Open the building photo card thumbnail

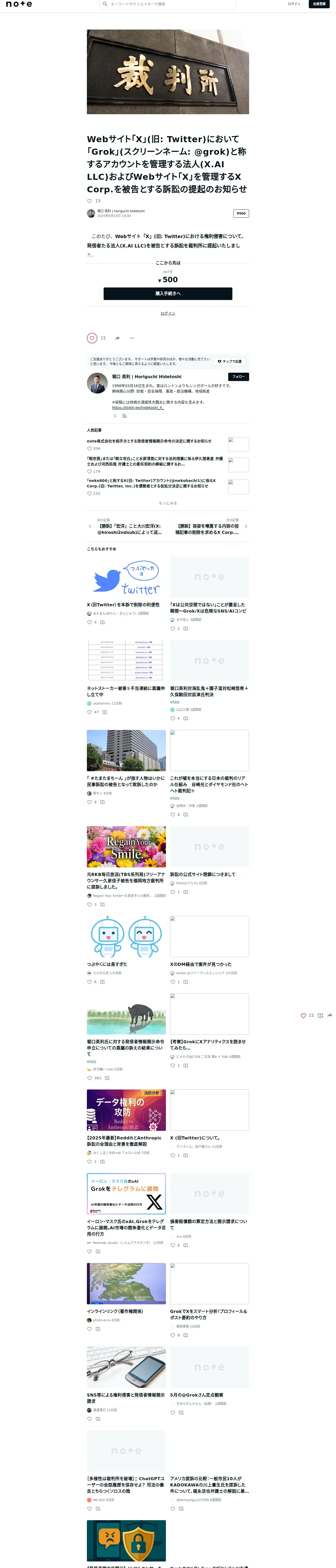pos(126,751)
